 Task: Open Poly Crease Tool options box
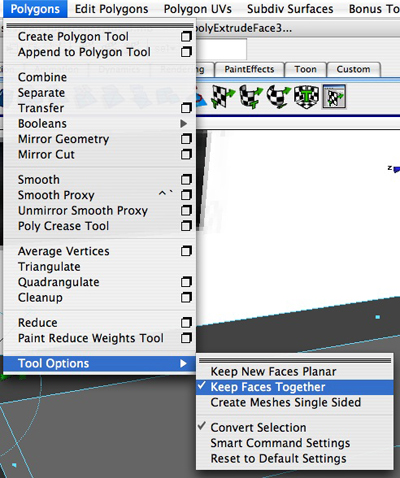[186, 226]
